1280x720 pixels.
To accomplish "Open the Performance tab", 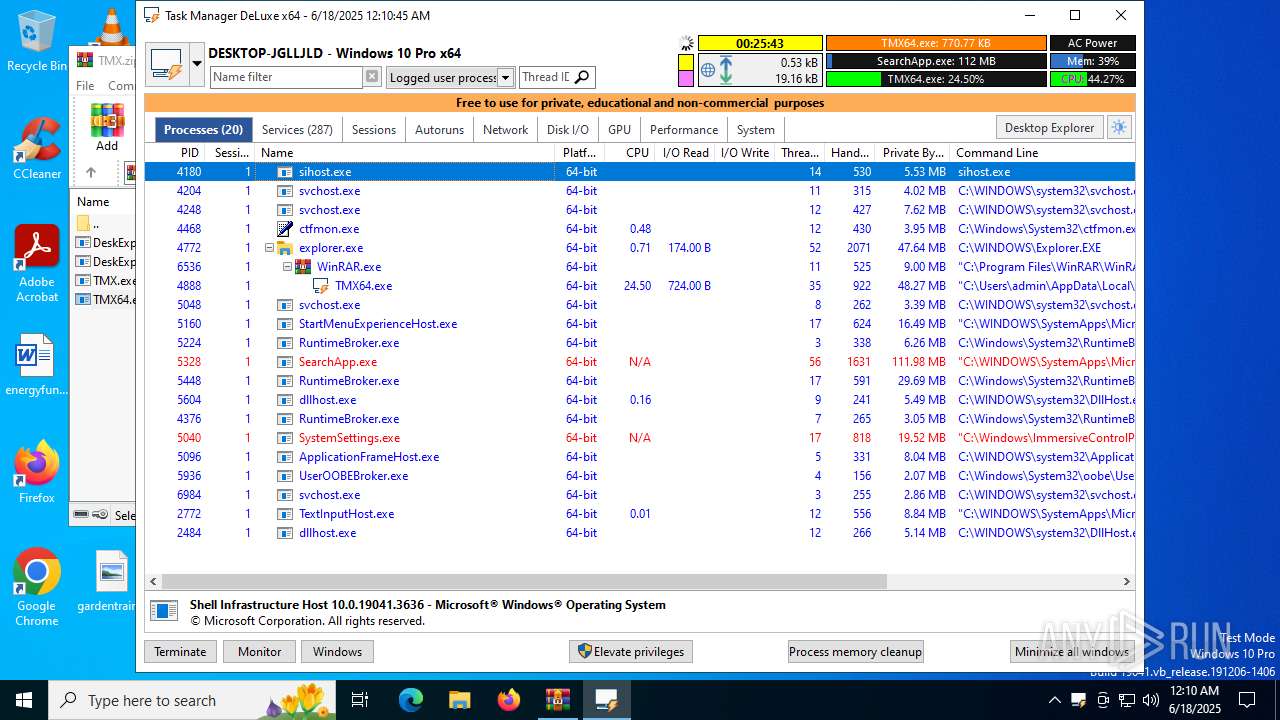I will (684, 129).
